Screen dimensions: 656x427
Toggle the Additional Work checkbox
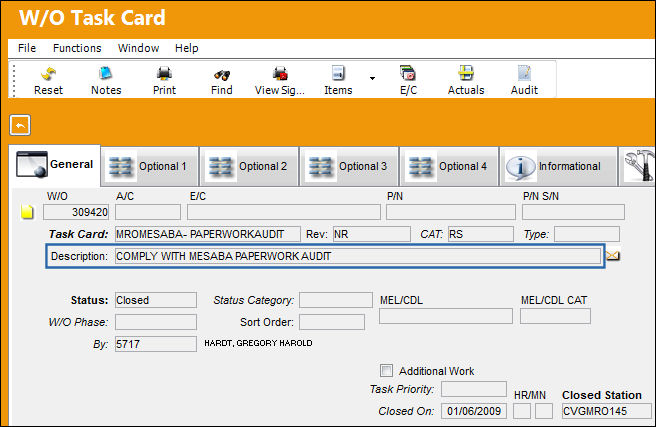386,371
